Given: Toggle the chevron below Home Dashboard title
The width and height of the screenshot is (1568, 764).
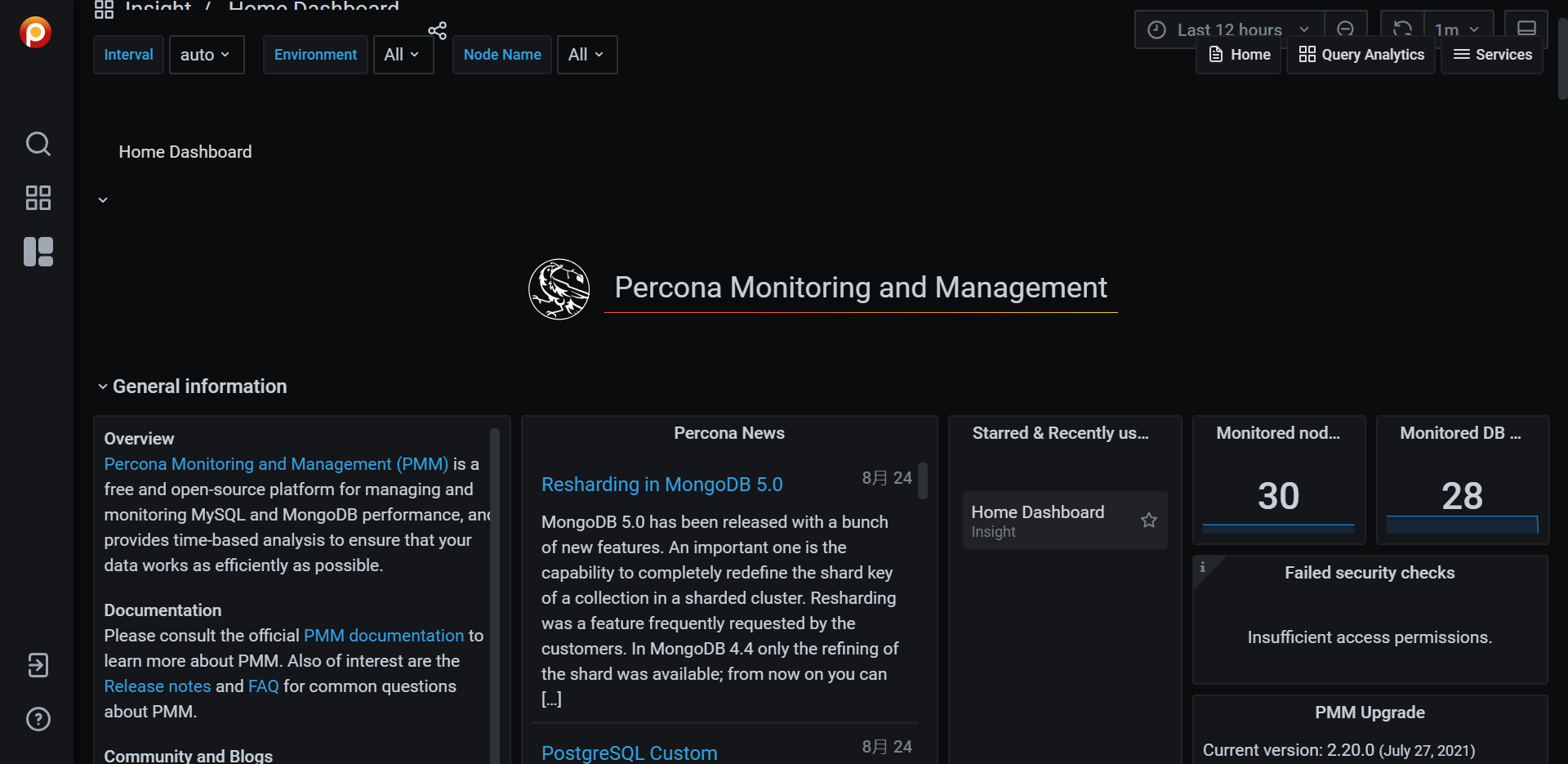Looking at the screenshot, I should (x=103, y=200).
